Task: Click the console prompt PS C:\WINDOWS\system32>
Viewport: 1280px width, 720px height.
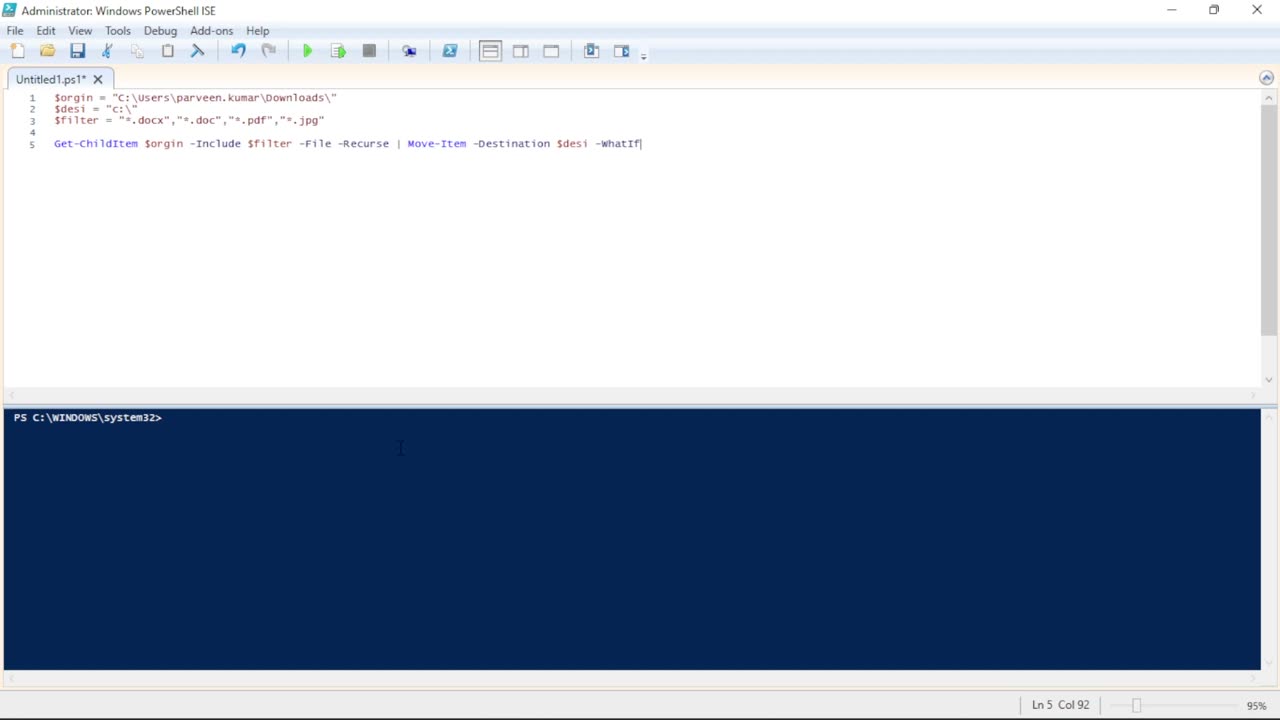Action: click(x=87, y=417)
